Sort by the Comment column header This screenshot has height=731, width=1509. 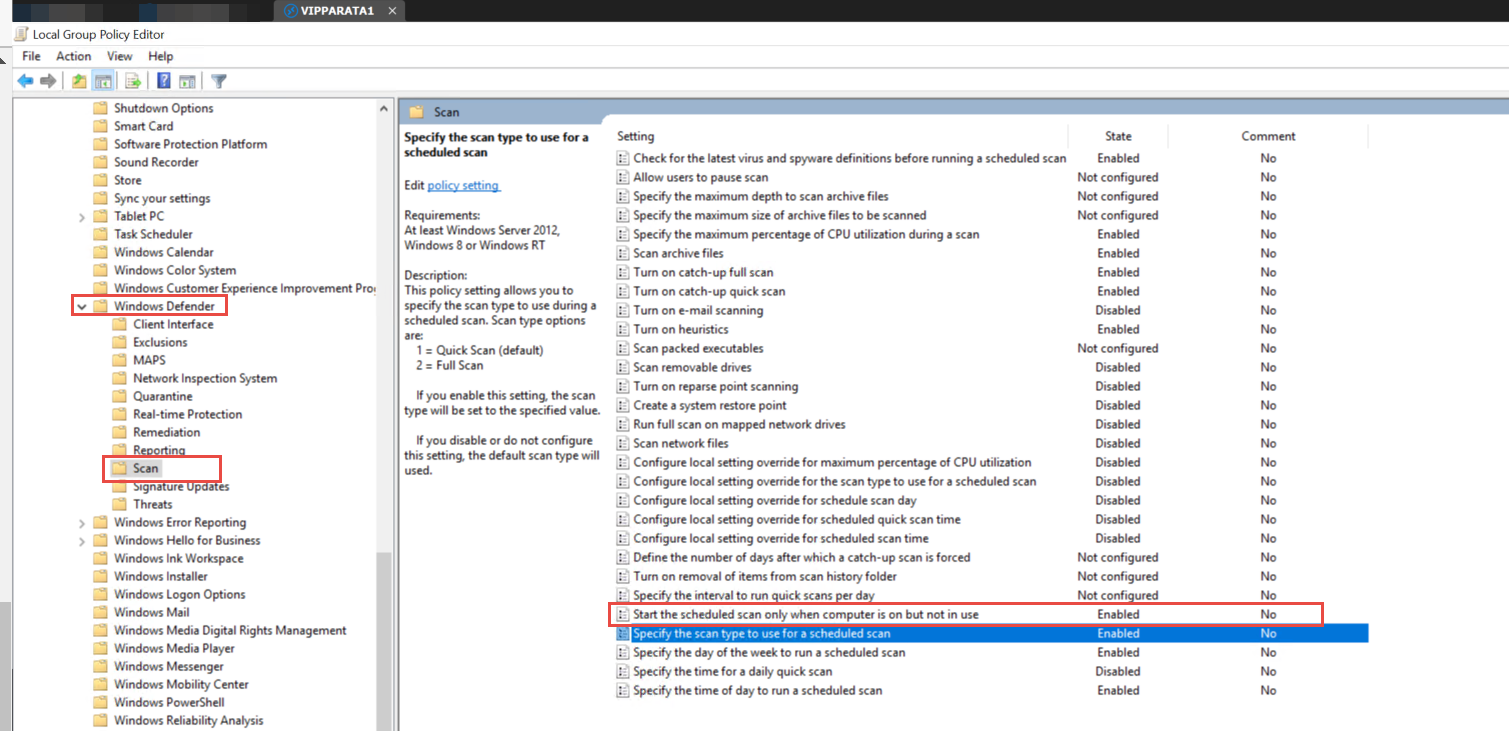coord(1268,136)
